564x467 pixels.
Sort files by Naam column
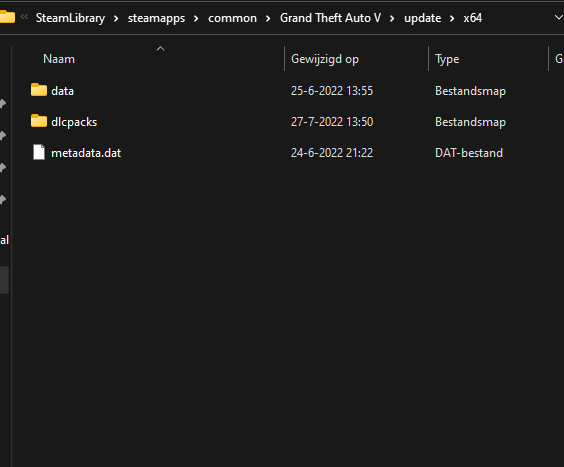coord(59,59)
